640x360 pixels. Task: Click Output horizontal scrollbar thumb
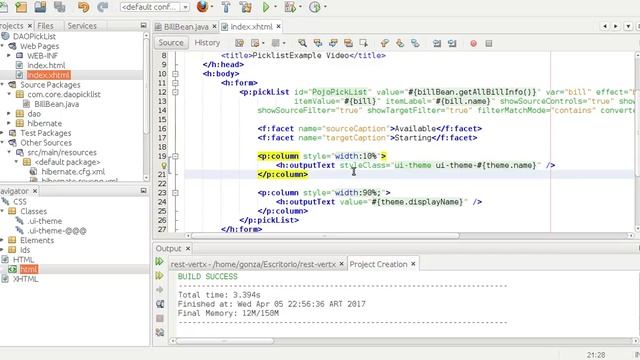(x=225, y=341)
